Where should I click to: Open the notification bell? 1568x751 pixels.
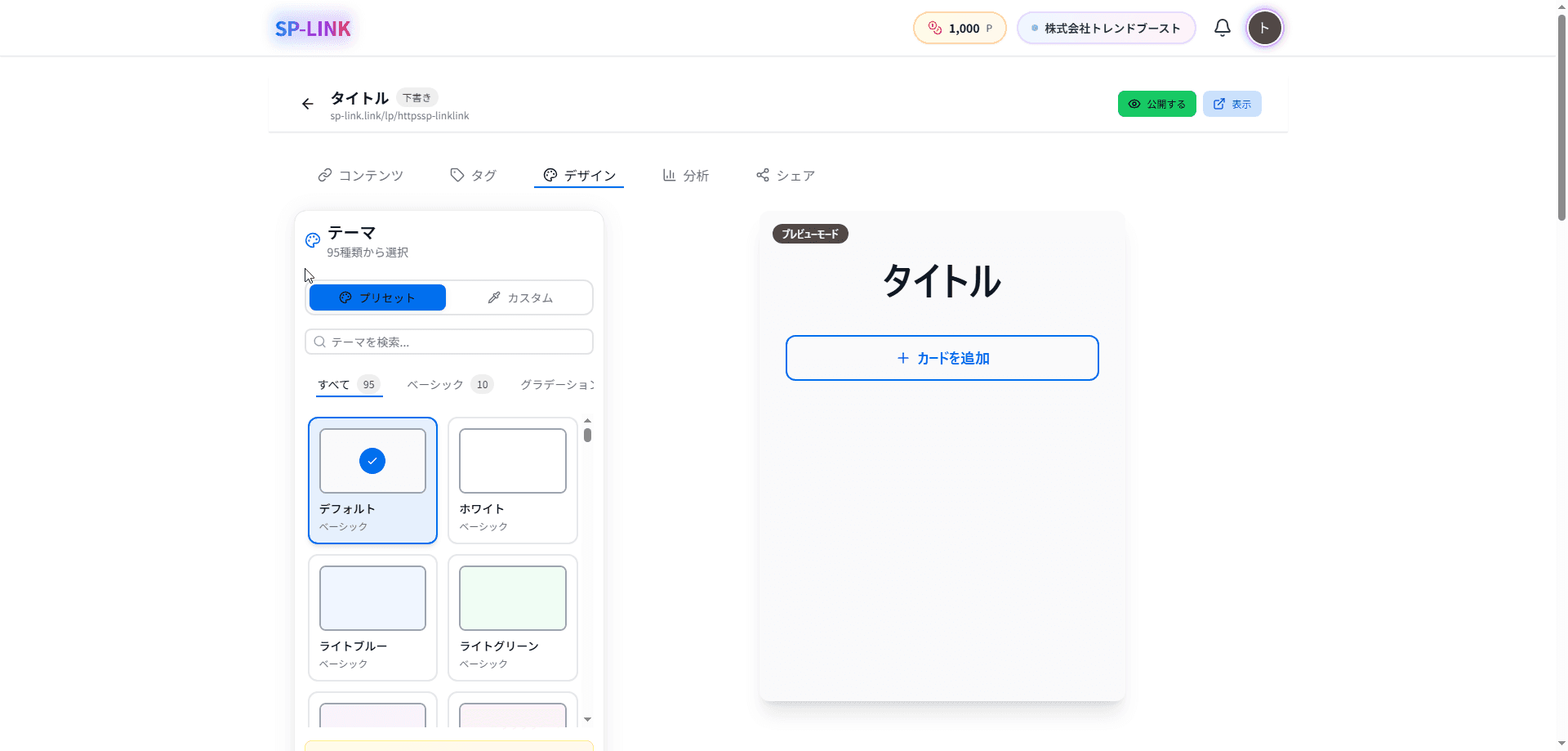pos(1222,27)
